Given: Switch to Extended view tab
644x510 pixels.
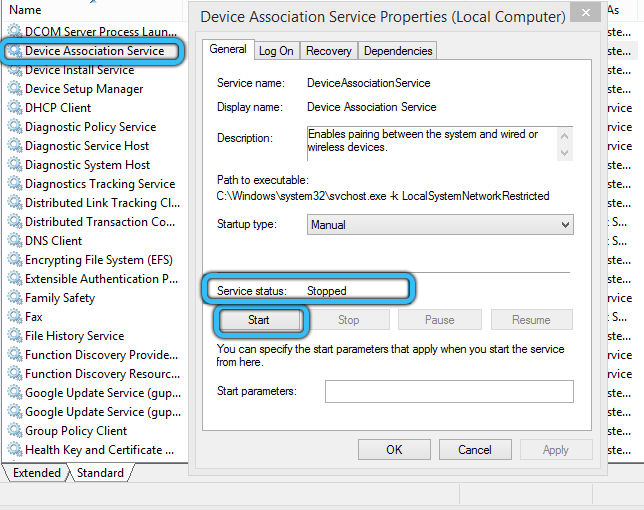Looking at the screenshot, I should point(37,473).
